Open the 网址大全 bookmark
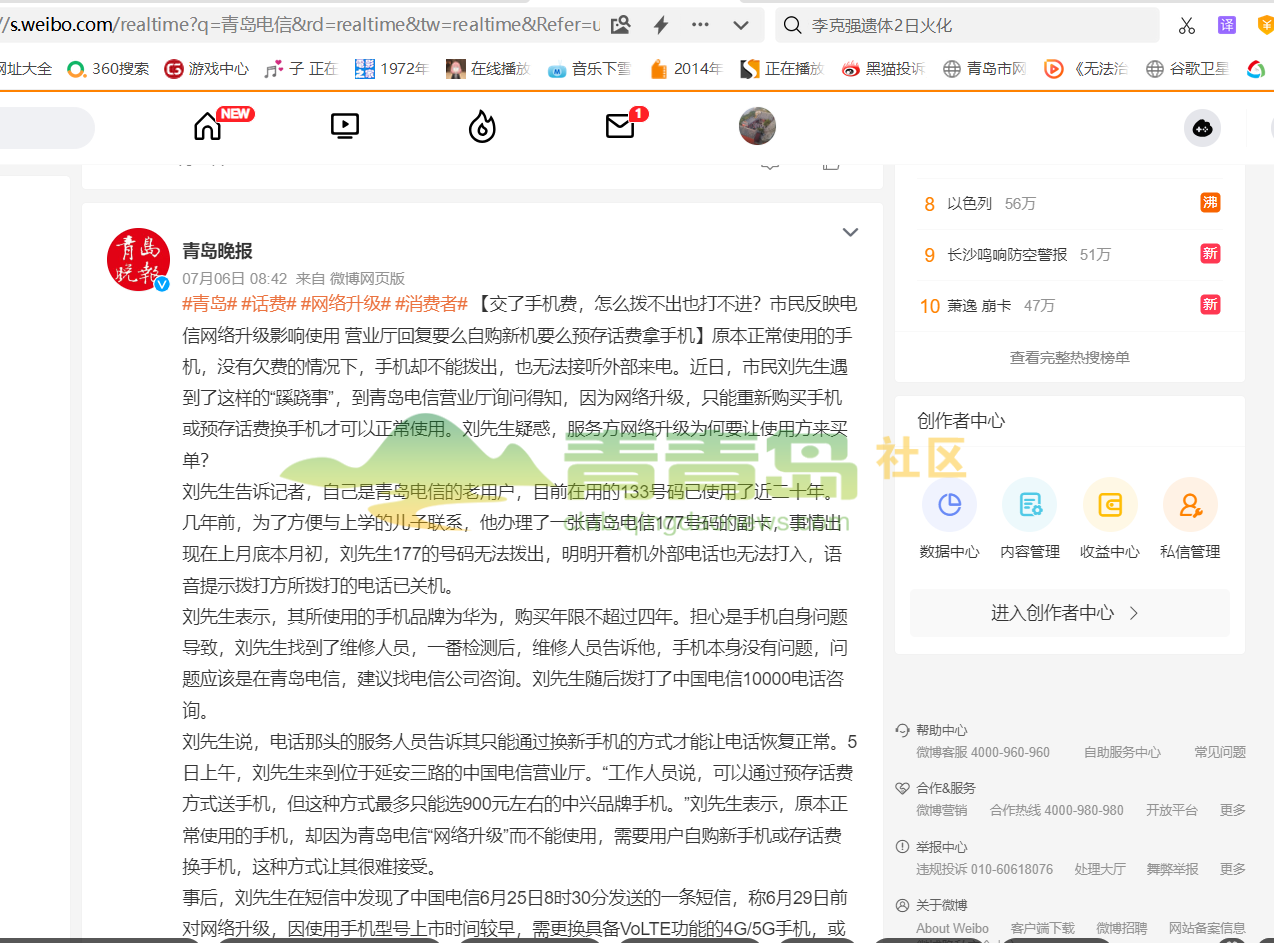 click(25, 69)
